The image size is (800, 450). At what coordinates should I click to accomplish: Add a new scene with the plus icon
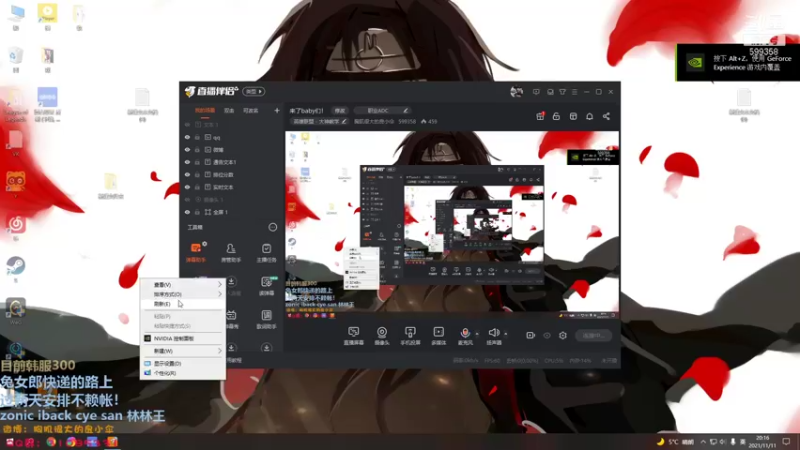coord(277,110)
